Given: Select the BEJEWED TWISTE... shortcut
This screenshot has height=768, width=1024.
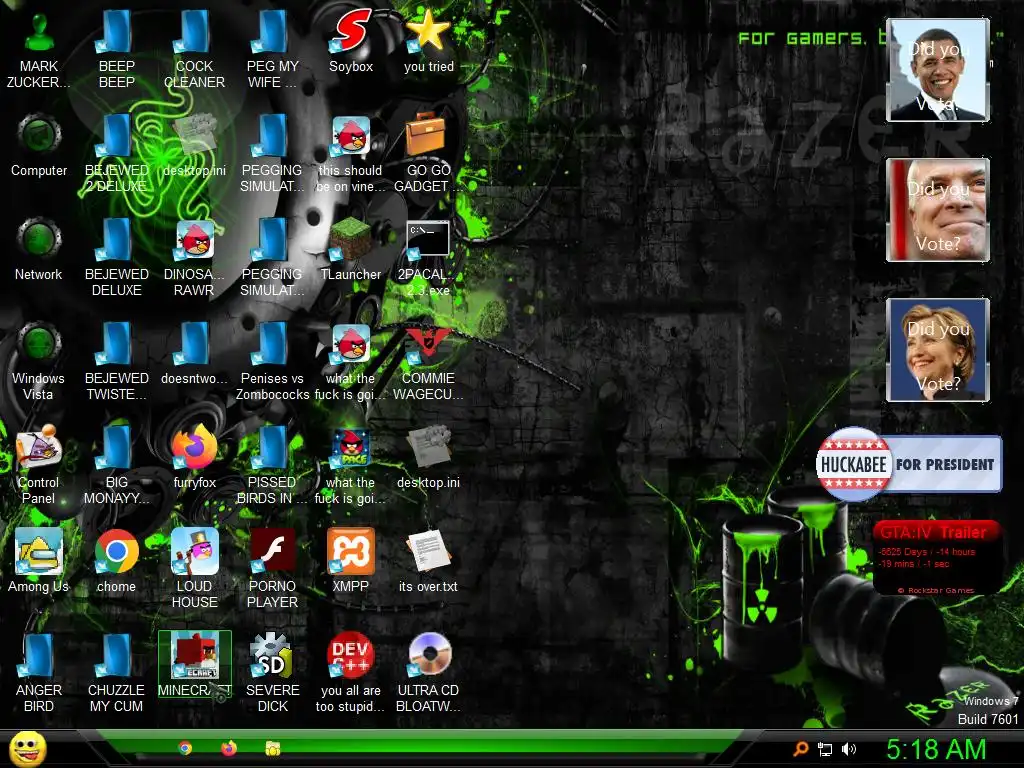Looking at the screenshot, I should pos(116,361).
